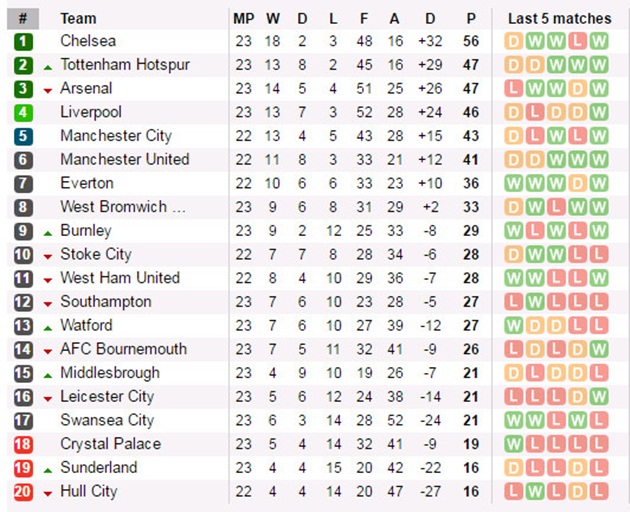Click Crystal Palace's red position 18 badge

23,444
